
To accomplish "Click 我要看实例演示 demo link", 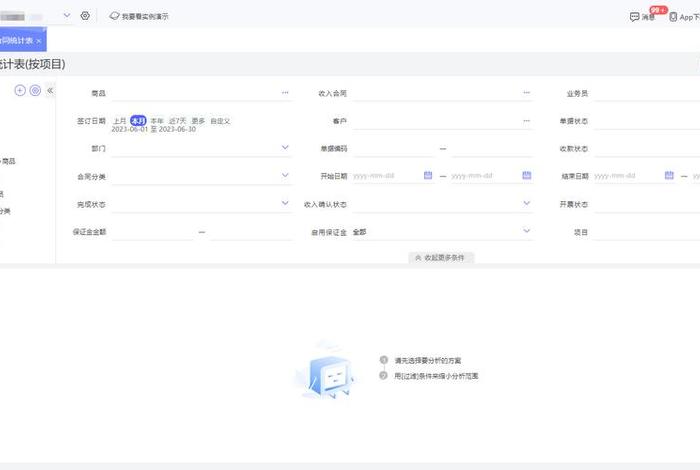I will tap(139, 17).
